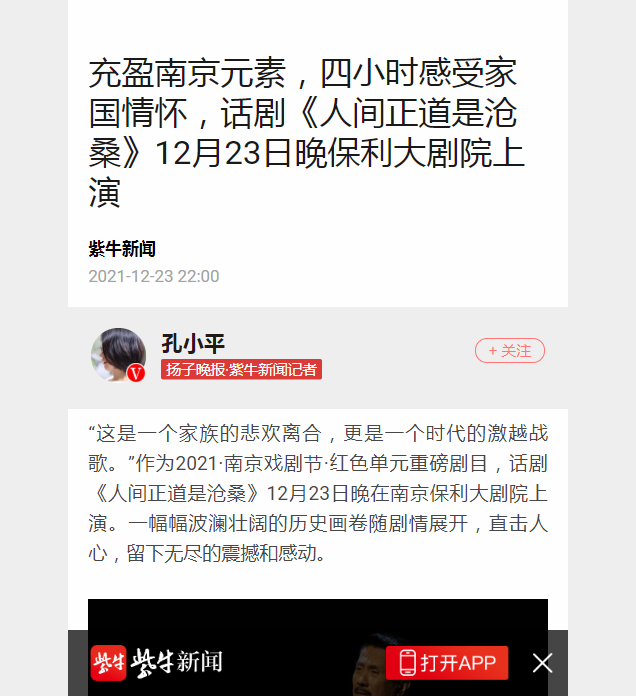
Task: Click the 扬子晚报·紫牛新闻记者 red tag
Action: [x=241, y=369]
